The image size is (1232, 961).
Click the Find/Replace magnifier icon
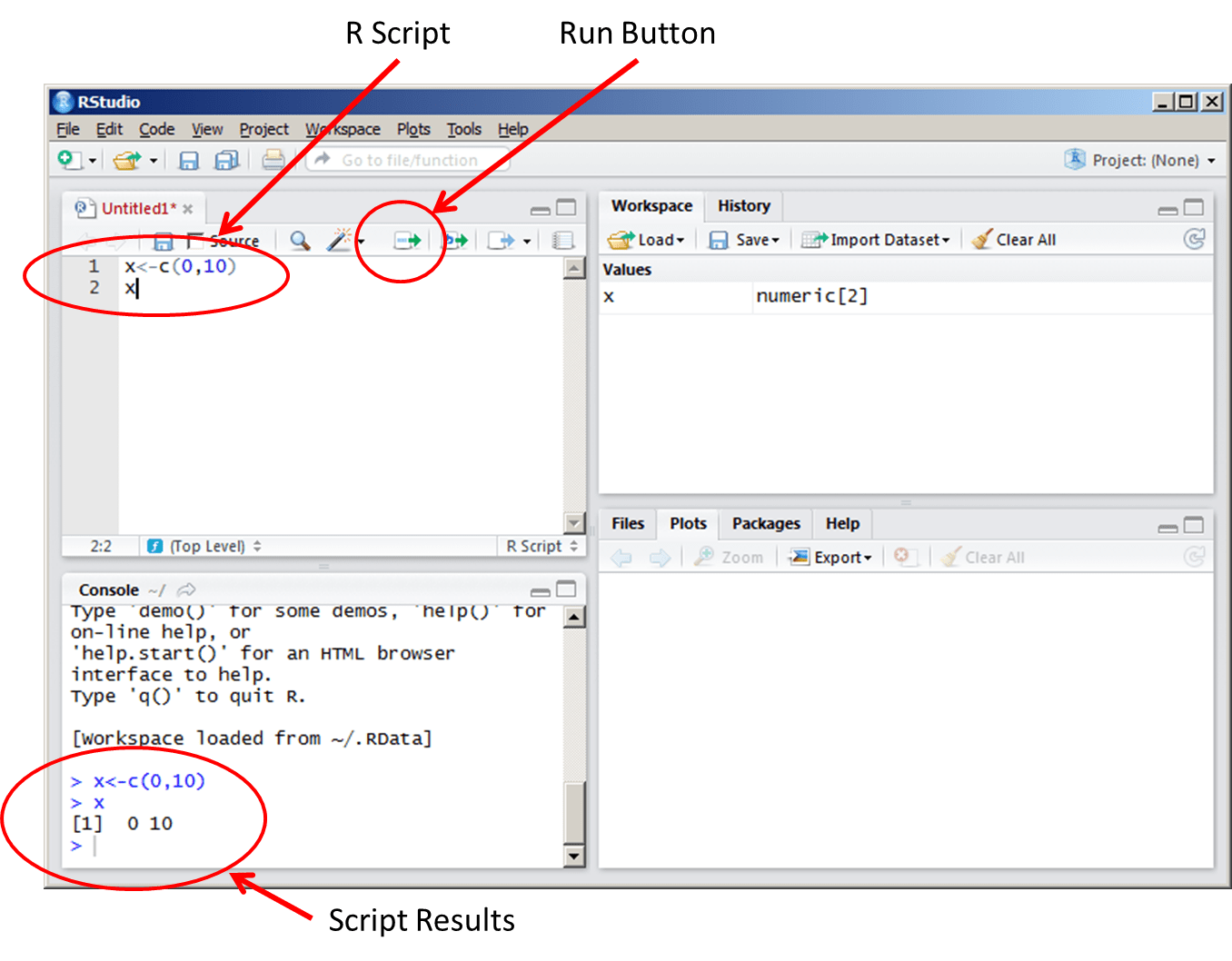click(x=299, y=240)
